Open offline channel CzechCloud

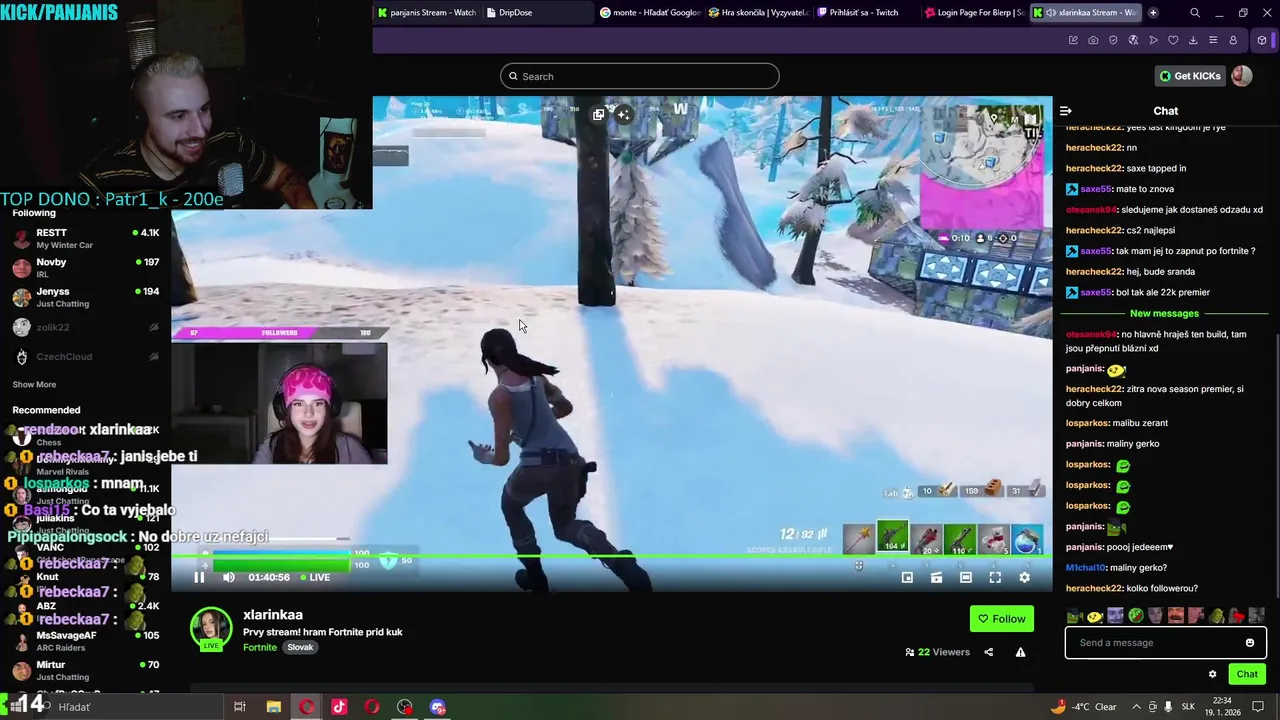coord(86,357)
